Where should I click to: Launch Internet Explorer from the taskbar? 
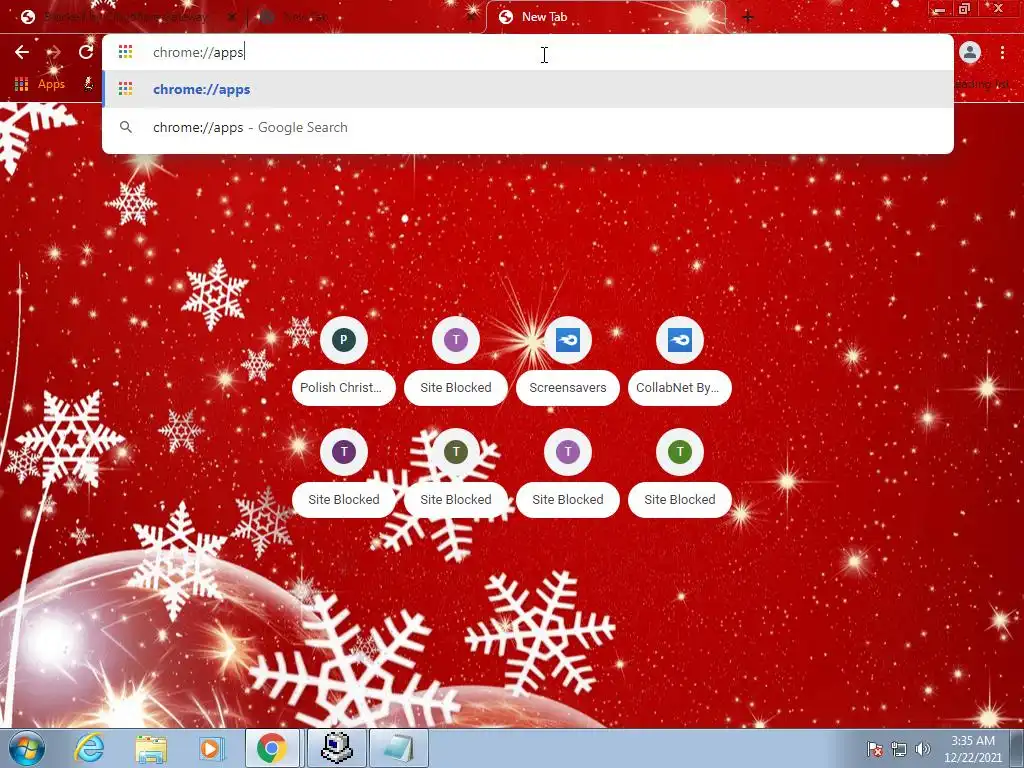[89, 748]
